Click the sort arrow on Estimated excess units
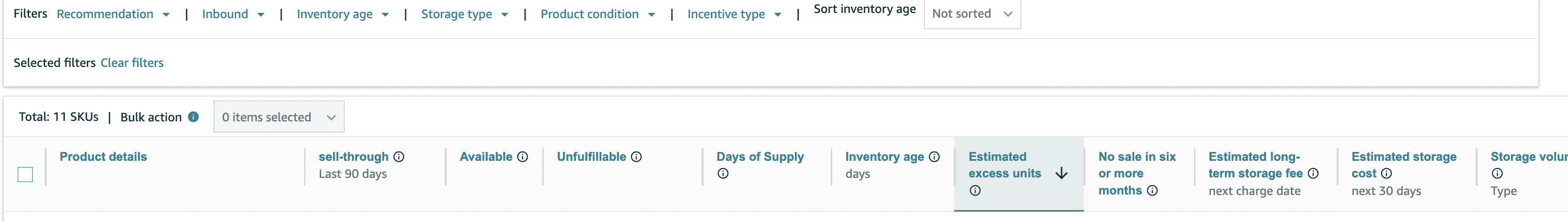1568x222 pixels. [x=1062, y=174]
